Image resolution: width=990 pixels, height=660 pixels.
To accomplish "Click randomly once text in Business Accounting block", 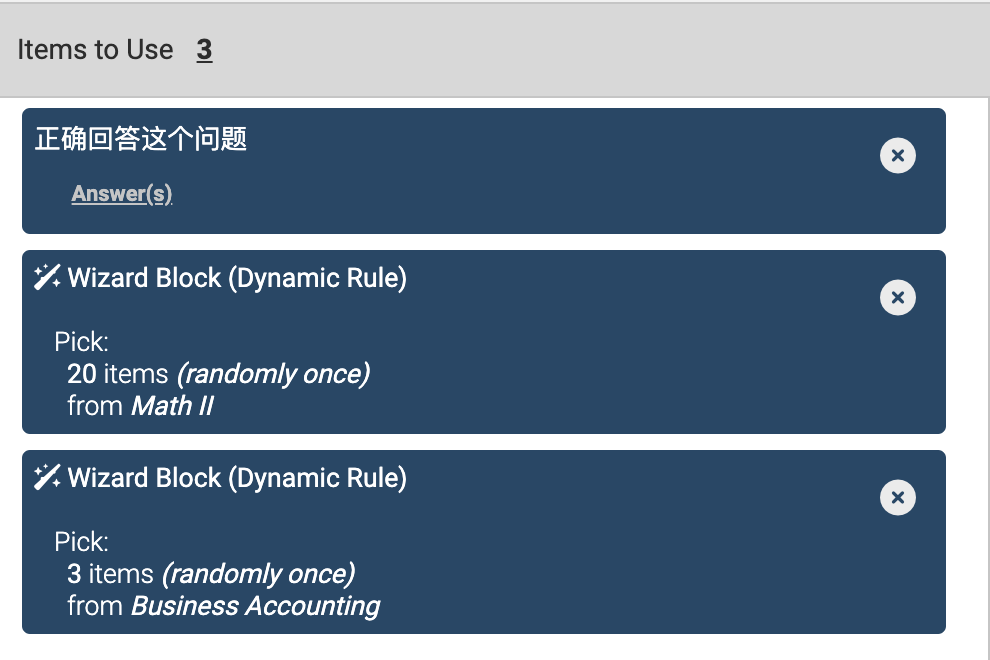I will [x=259, y=575].
